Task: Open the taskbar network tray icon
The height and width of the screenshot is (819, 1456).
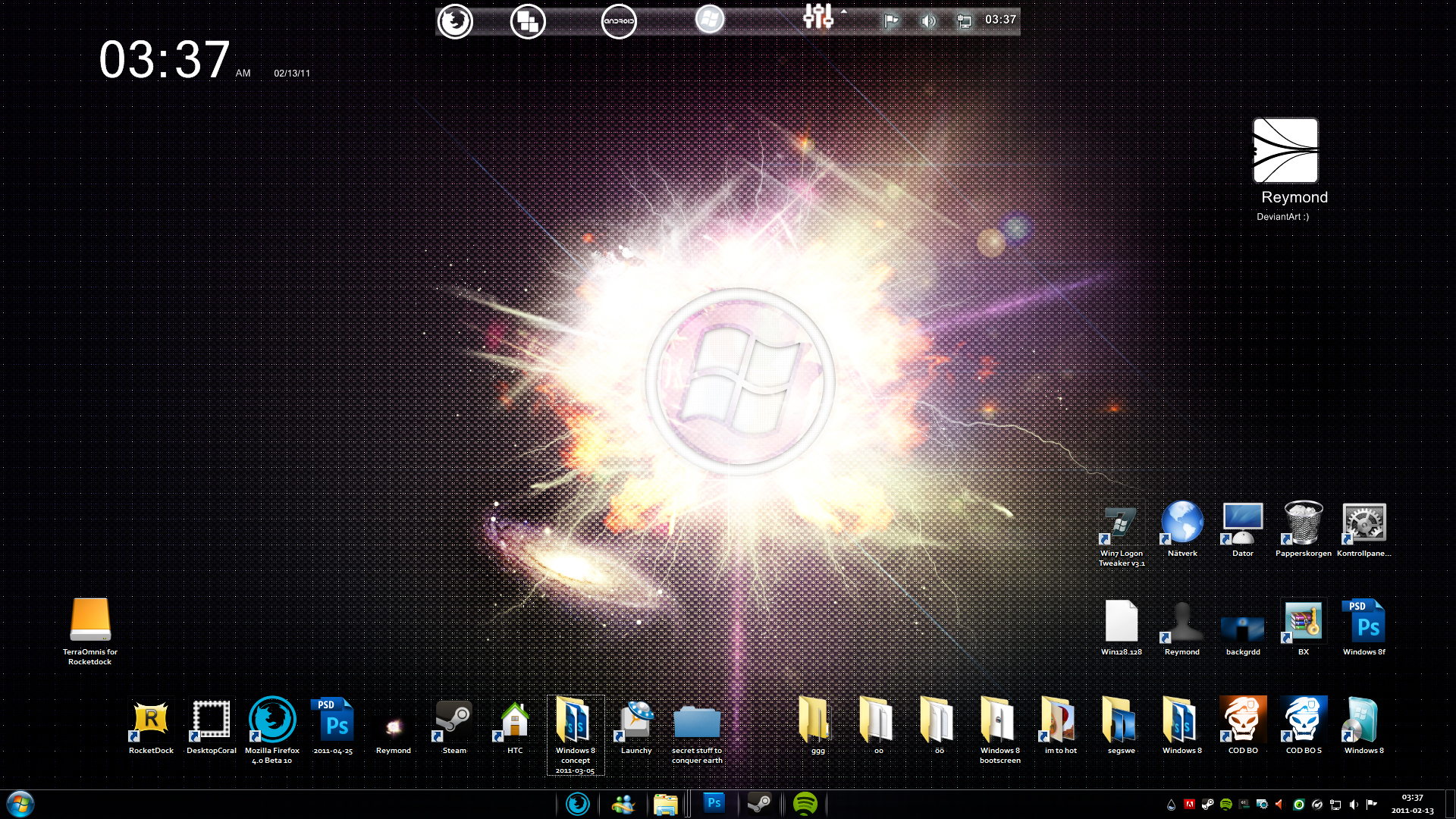Action: (1335, 805)
